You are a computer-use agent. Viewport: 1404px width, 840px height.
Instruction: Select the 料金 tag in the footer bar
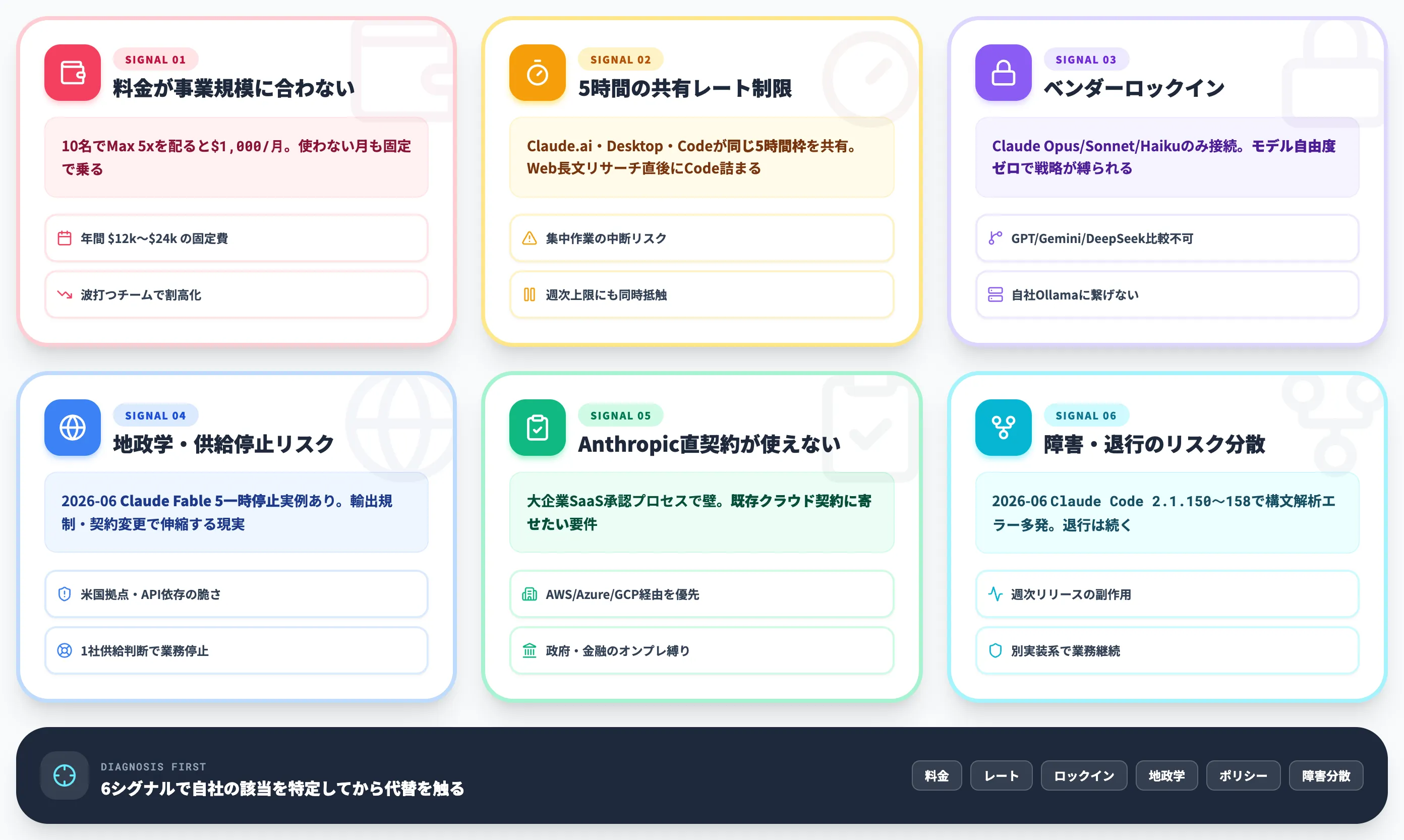pos(937,775)
